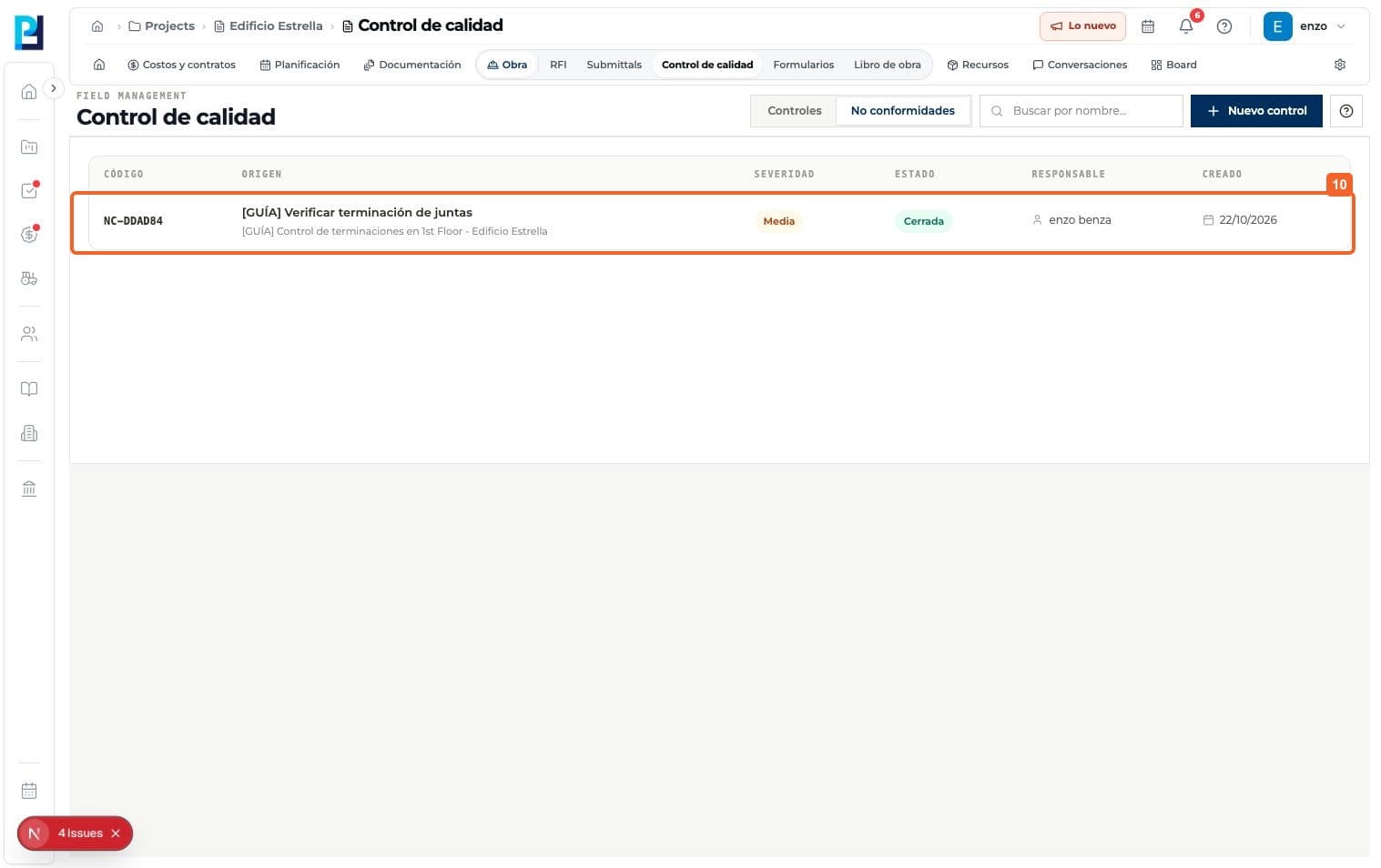
Task: Open the Planificación section
Action: pyautogui.click(x=300, y=65)
